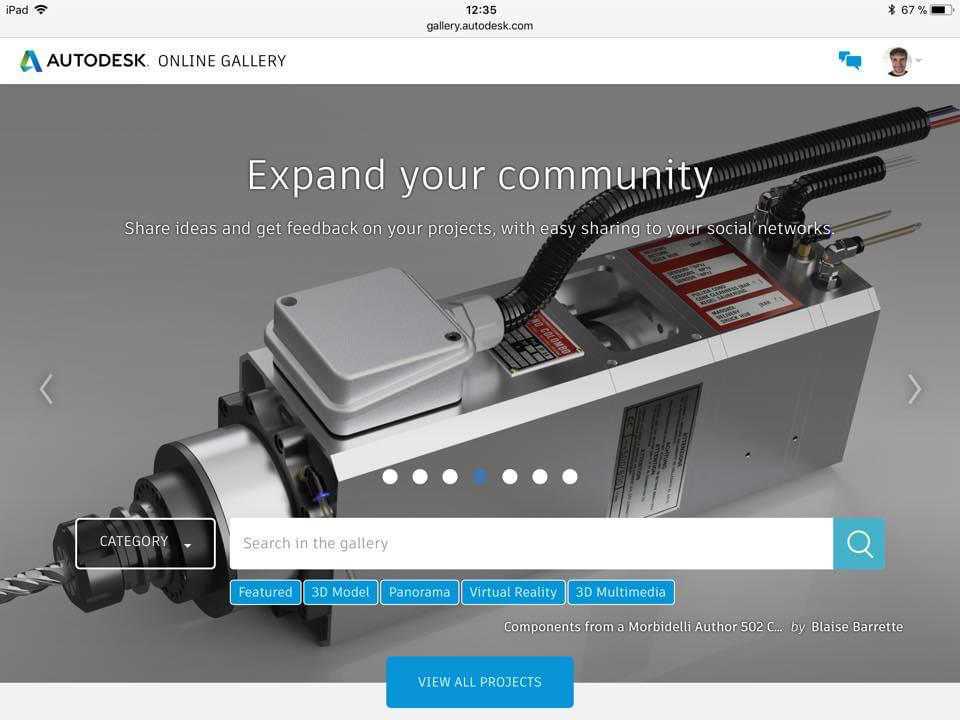
Task: Select the Virtual Reality filter chip
Action: pos(513,592)
